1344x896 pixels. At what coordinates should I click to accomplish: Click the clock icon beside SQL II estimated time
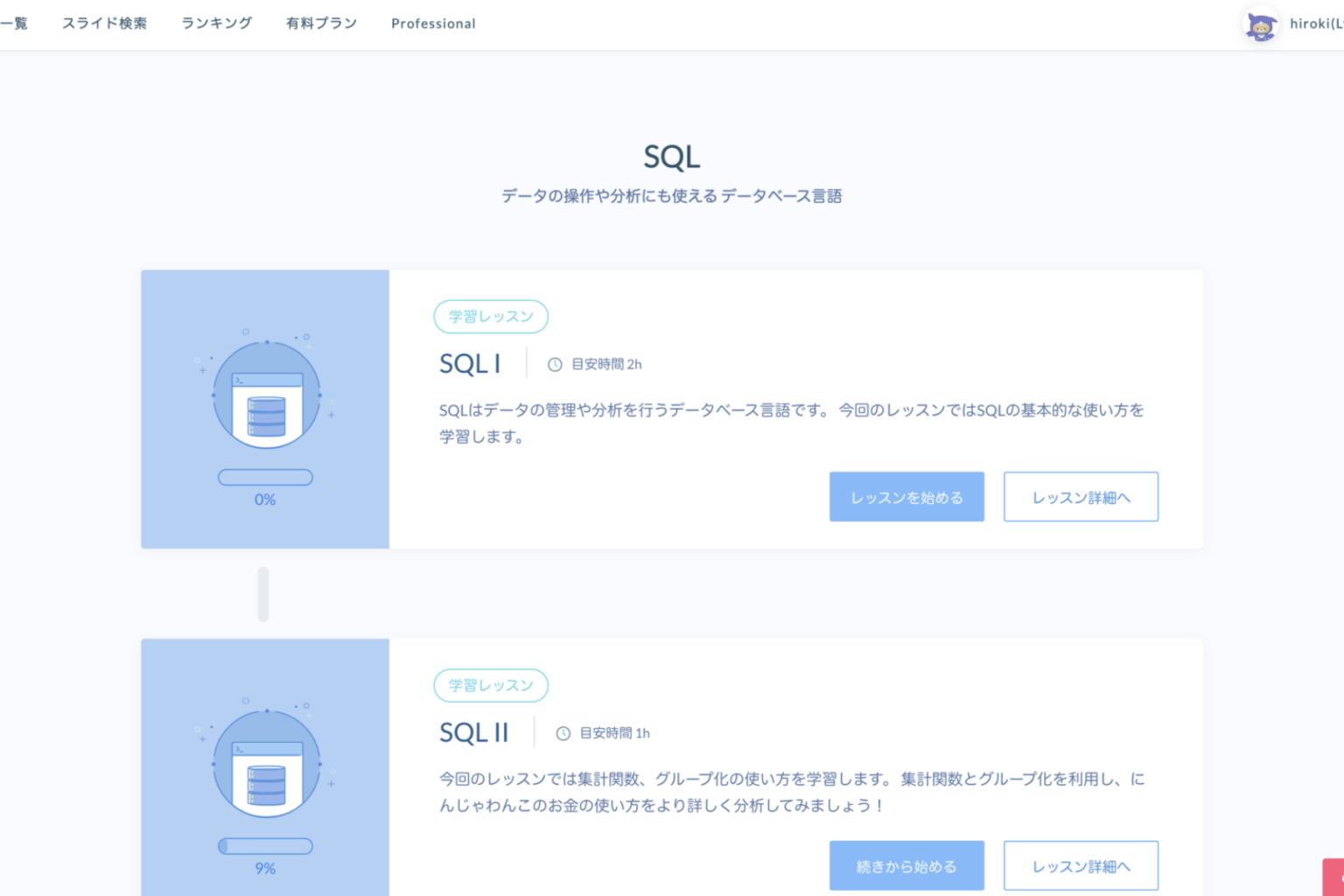tap(561, 732)
